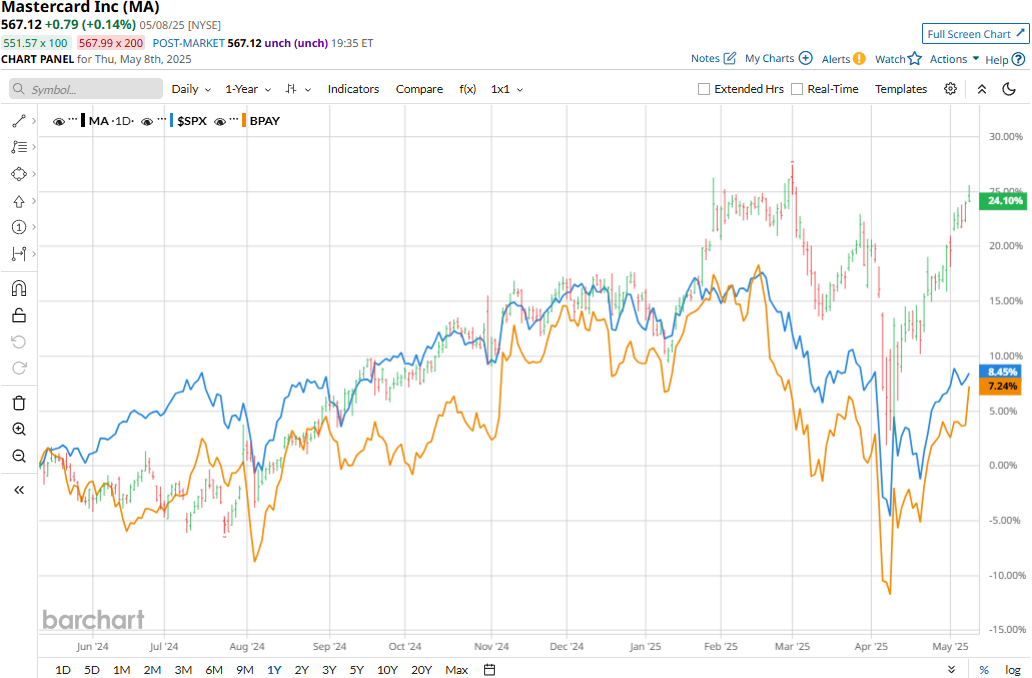This screenshot has height=678, width=1032.
Task: Expand more options for MA series
Action: point(73,119)
